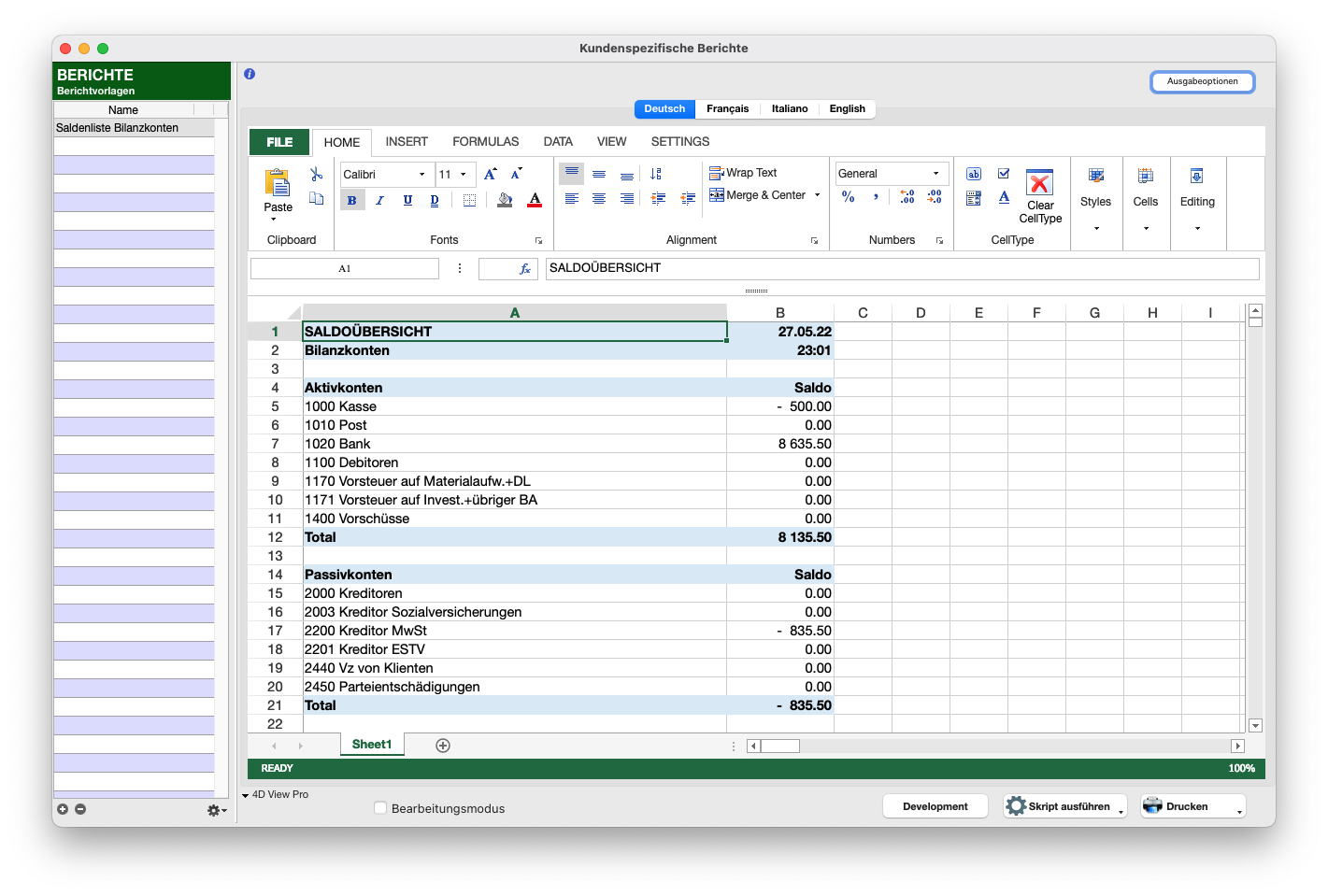Click the blue info icon
Image resolution: width=1328 pixels, height=896 pixels.
pos(250,74)
